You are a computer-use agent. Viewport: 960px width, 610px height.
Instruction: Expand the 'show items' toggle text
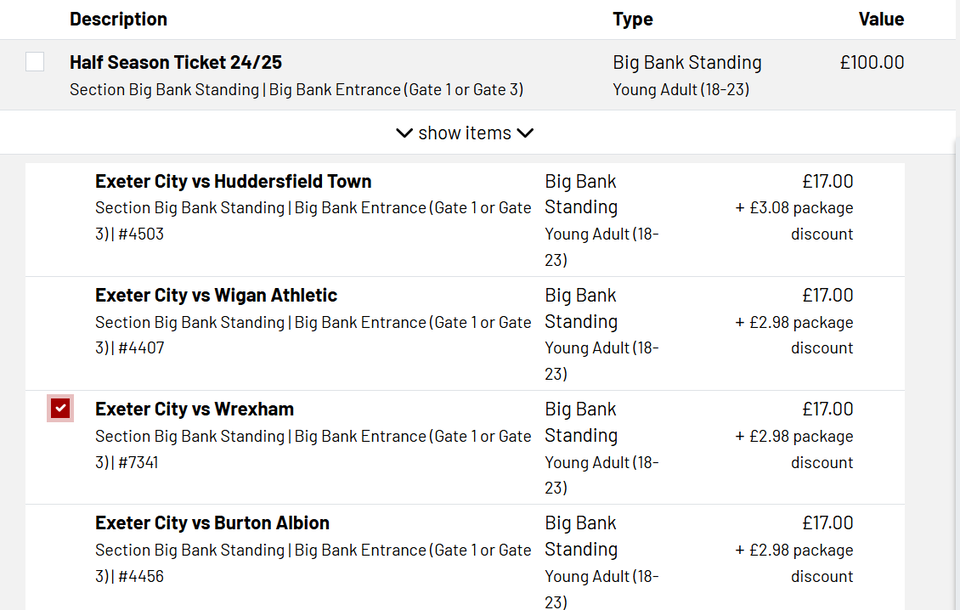click(464, 133)
